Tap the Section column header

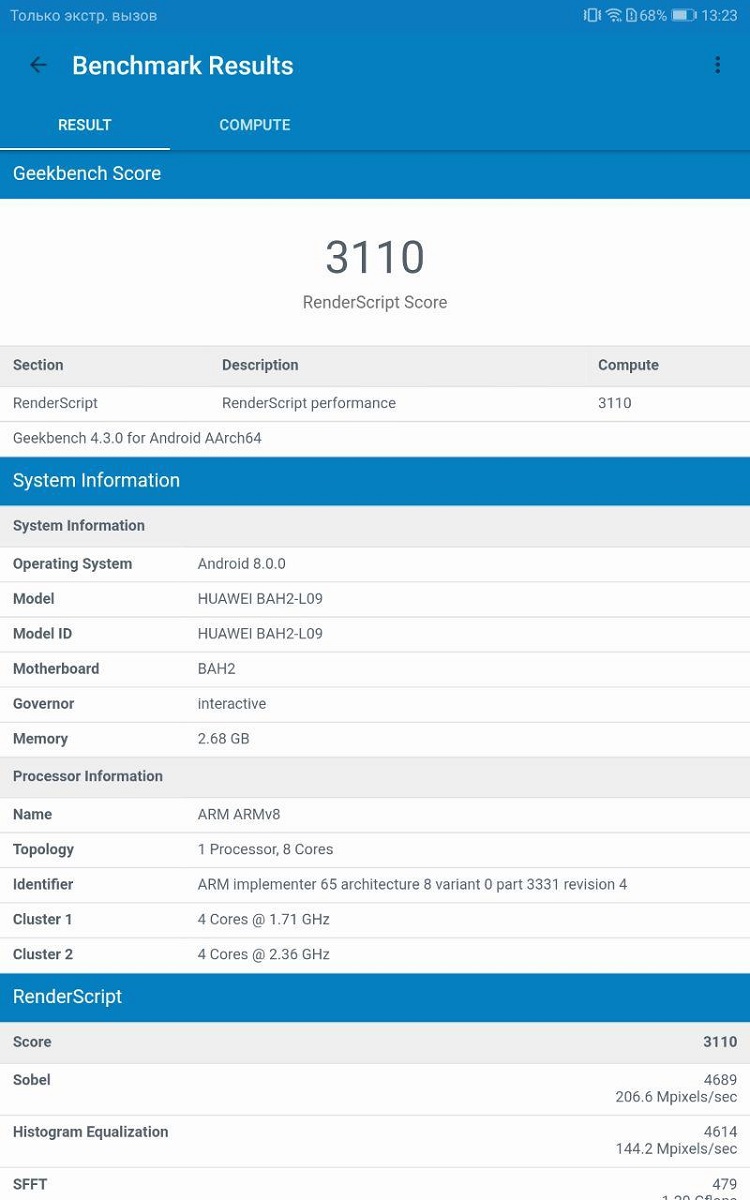click(x=38, y=365)
